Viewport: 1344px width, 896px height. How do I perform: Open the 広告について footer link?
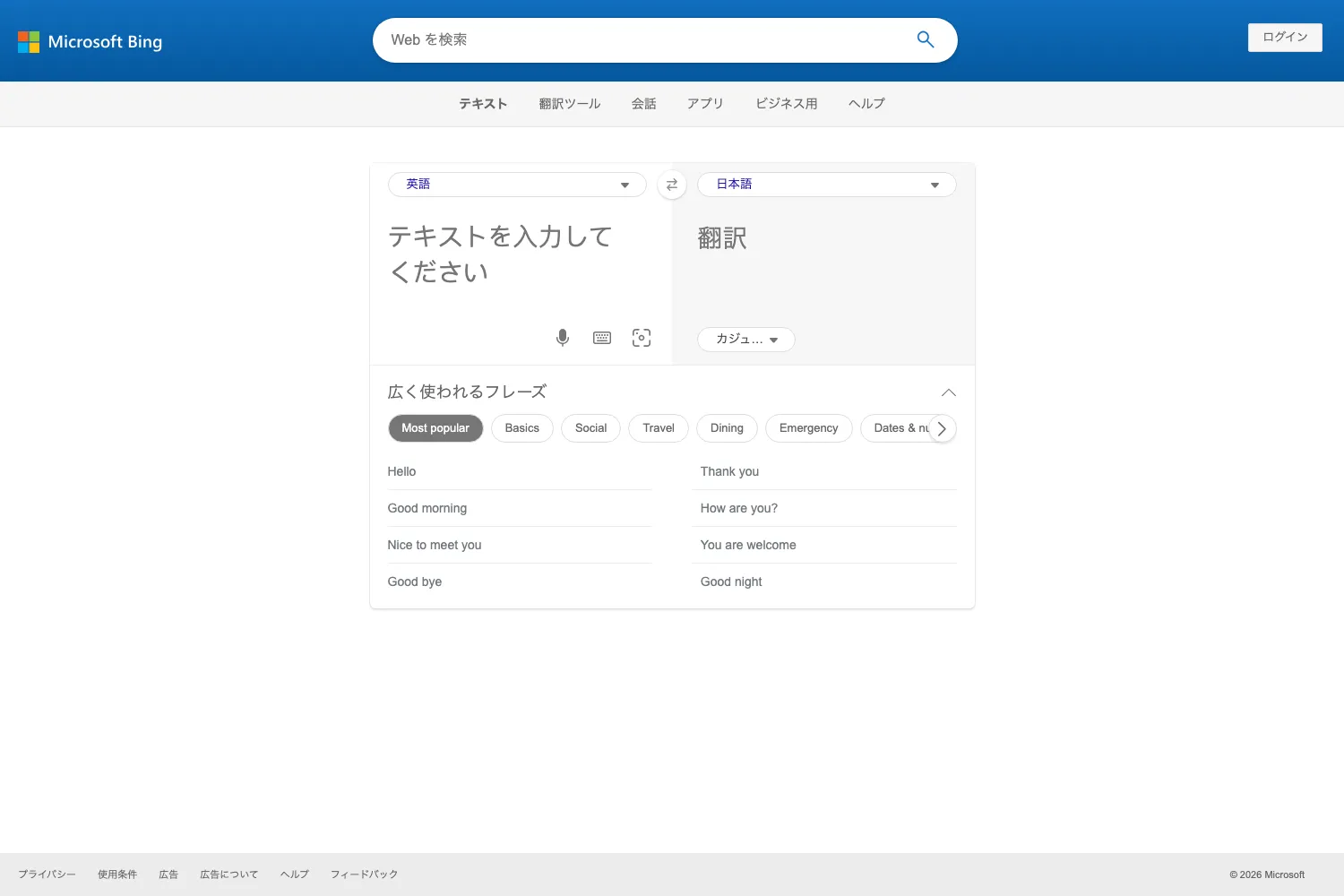pyautogui.click(x=228, y=874)
